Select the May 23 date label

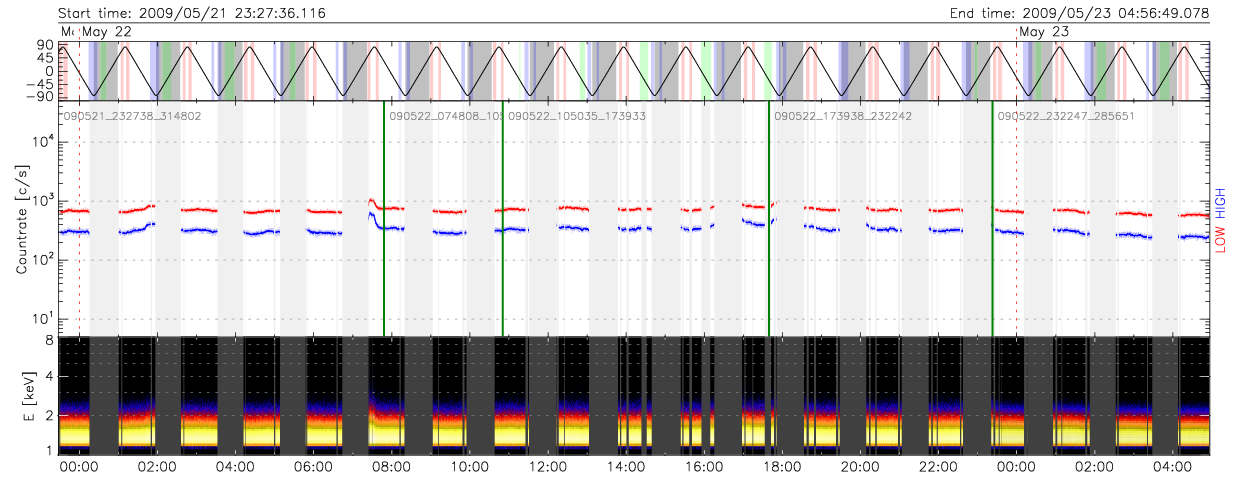coord(1045,32)
